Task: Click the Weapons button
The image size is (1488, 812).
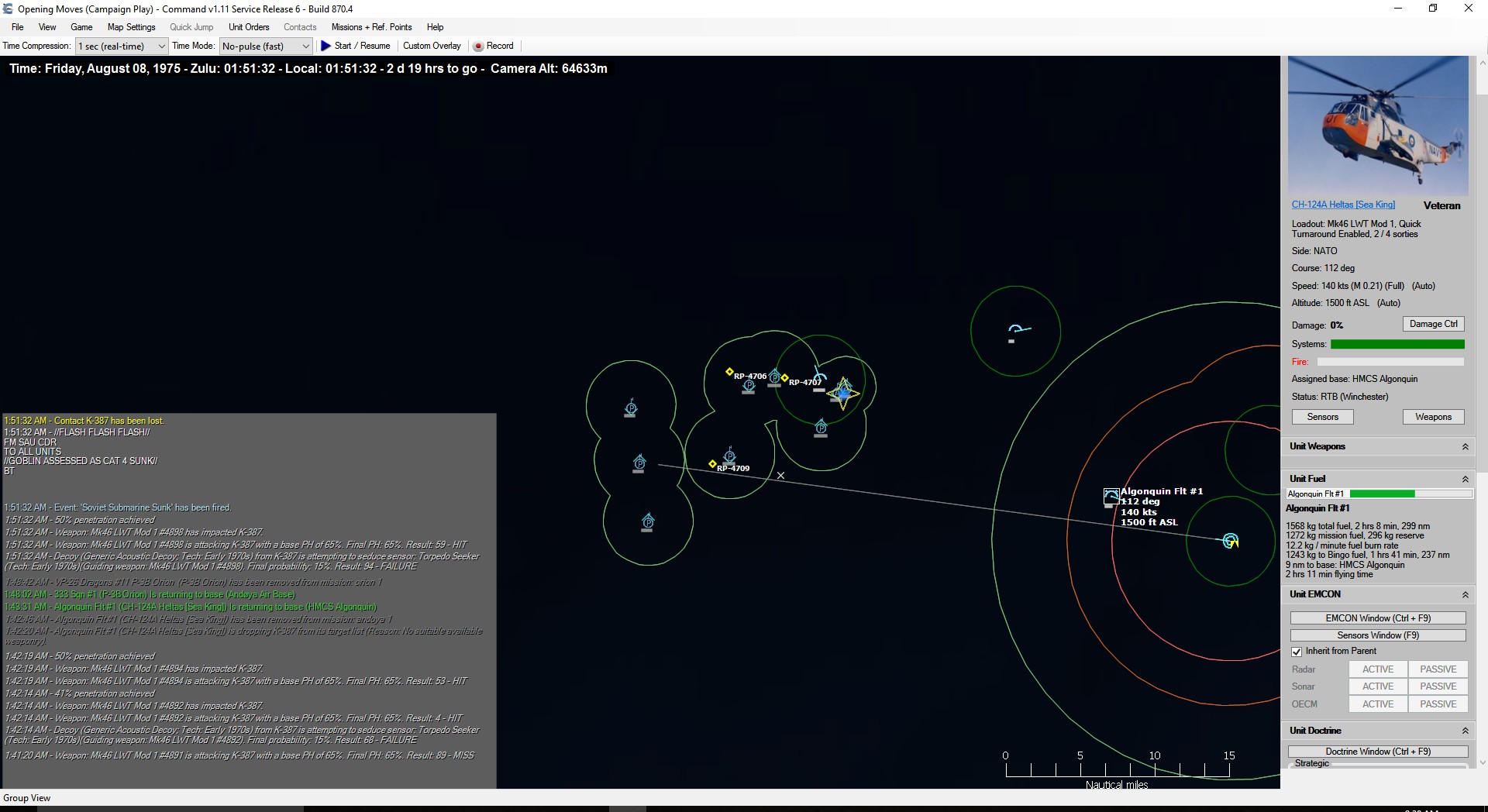Action: (1433, 417)
